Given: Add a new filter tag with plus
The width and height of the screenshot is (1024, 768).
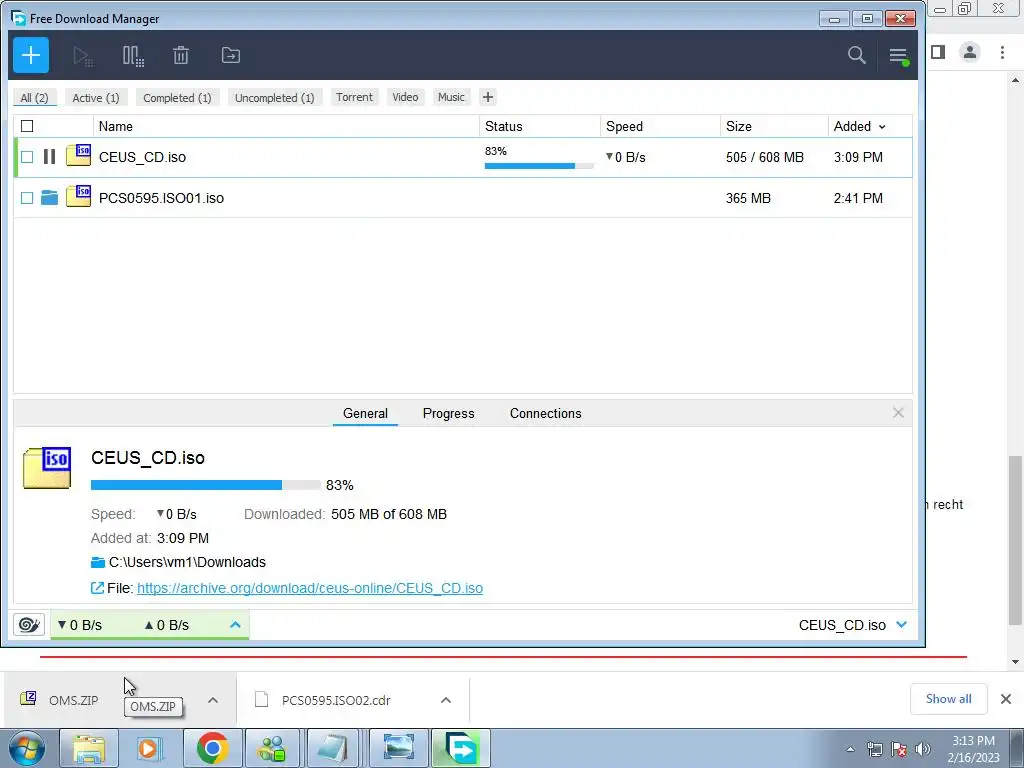Looking at the screenshot, I should [x=488, y=97].
